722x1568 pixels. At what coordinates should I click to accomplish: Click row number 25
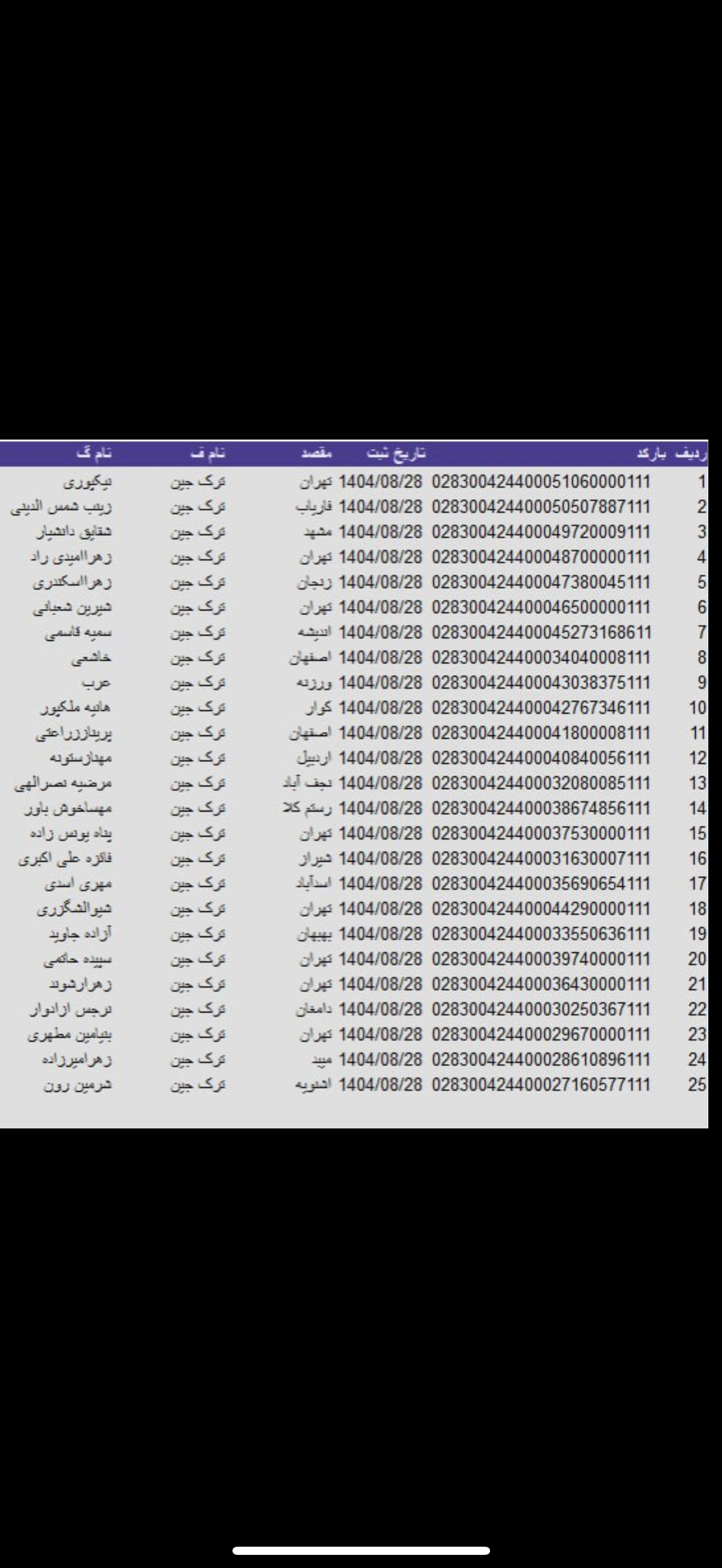click(697, 1085)
